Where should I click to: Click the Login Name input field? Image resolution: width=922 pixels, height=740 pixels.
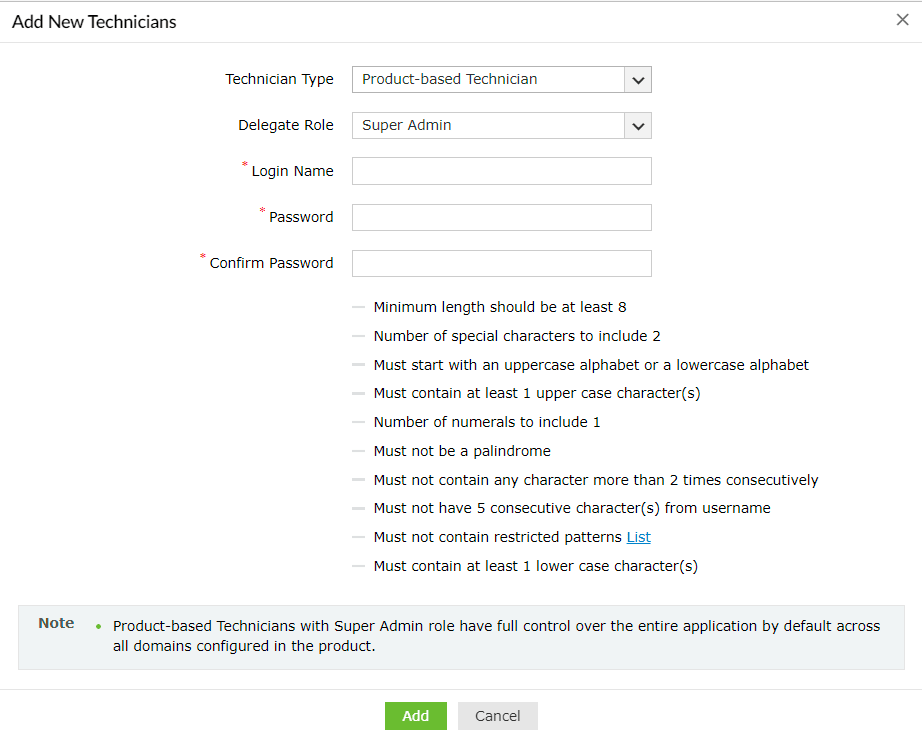tap(500, 170)
